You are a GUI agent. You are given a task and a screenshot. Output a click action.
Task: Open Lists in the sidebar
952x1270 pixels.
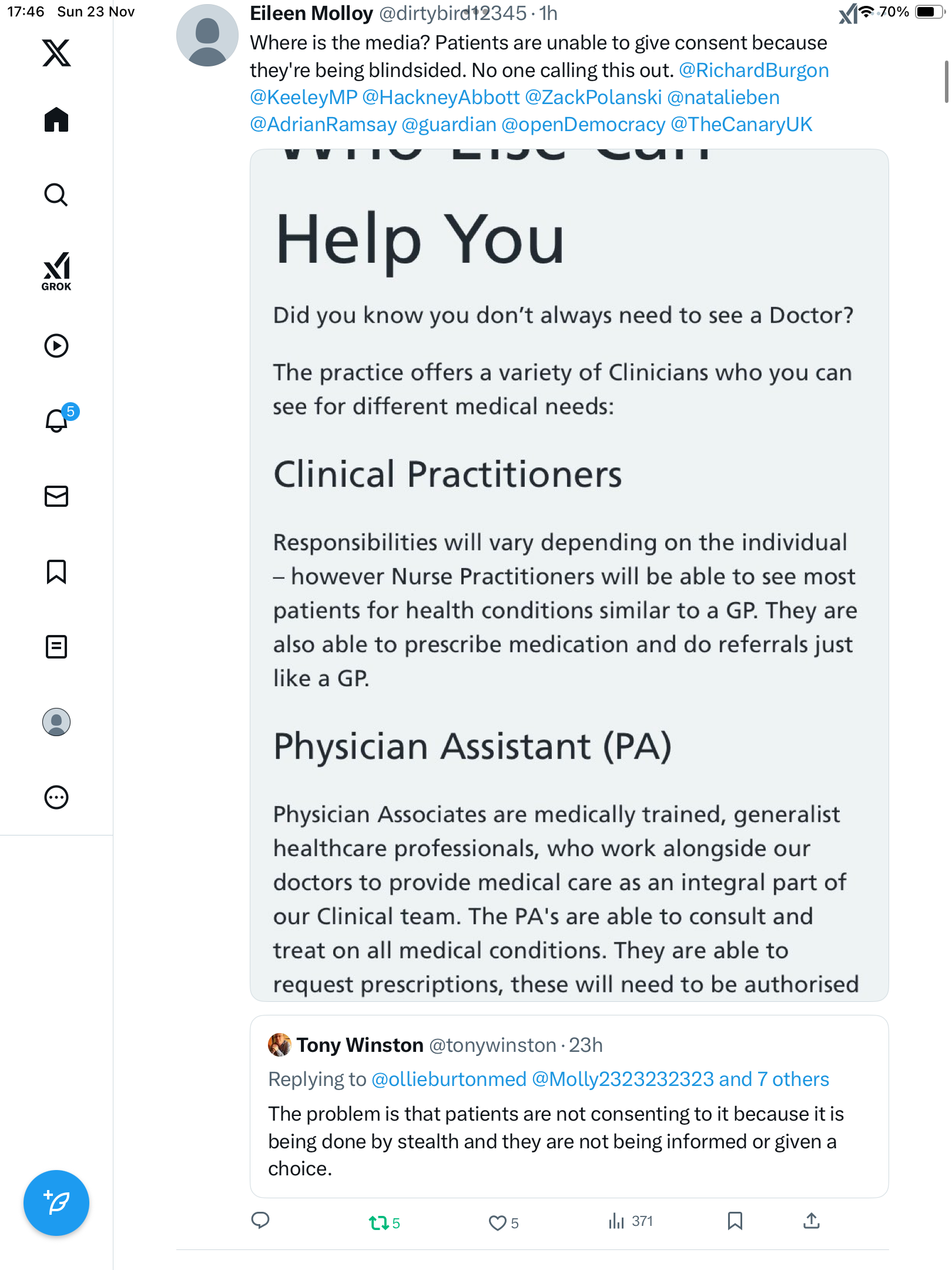(56, 647)
